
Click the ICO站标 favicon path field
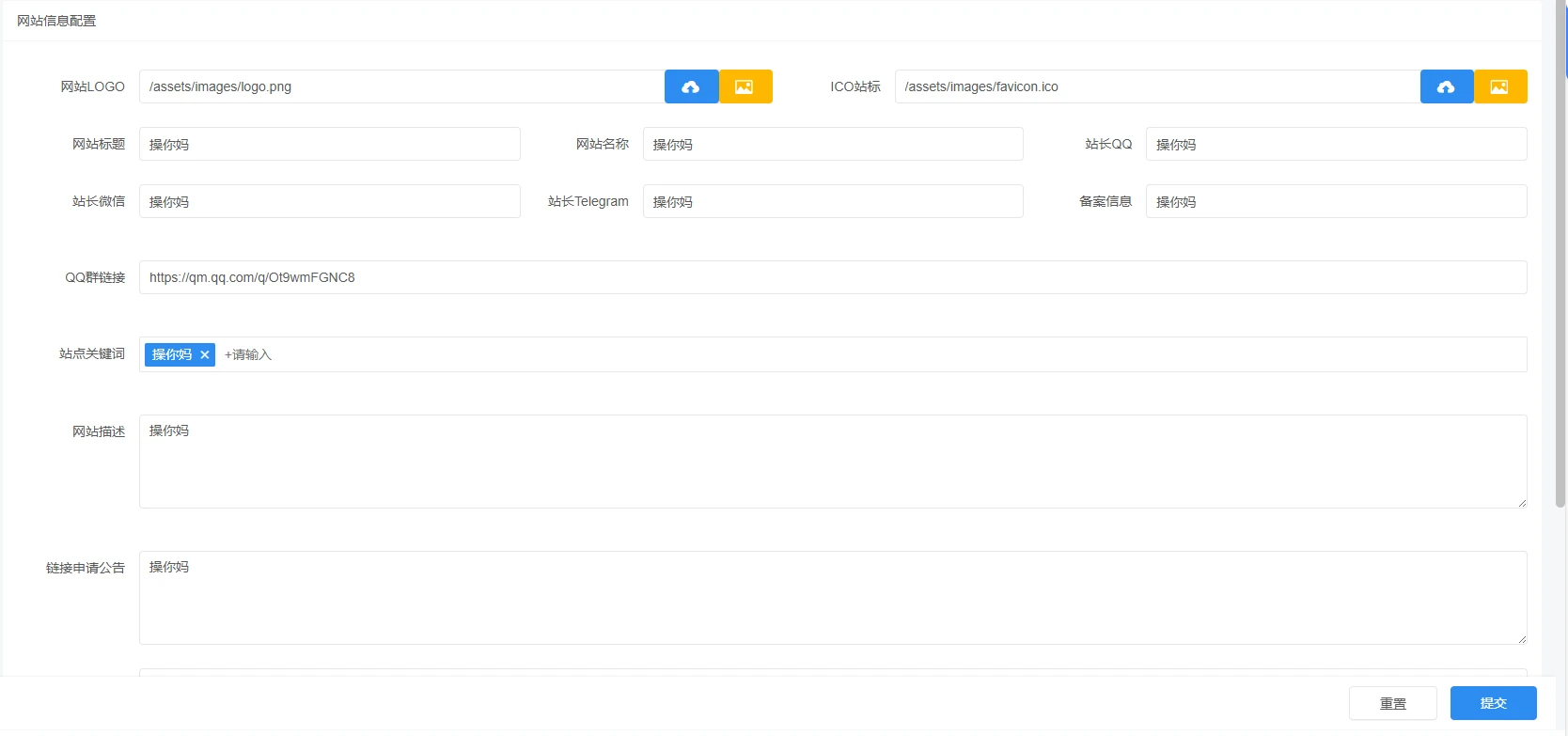(x=1156, y=86)
